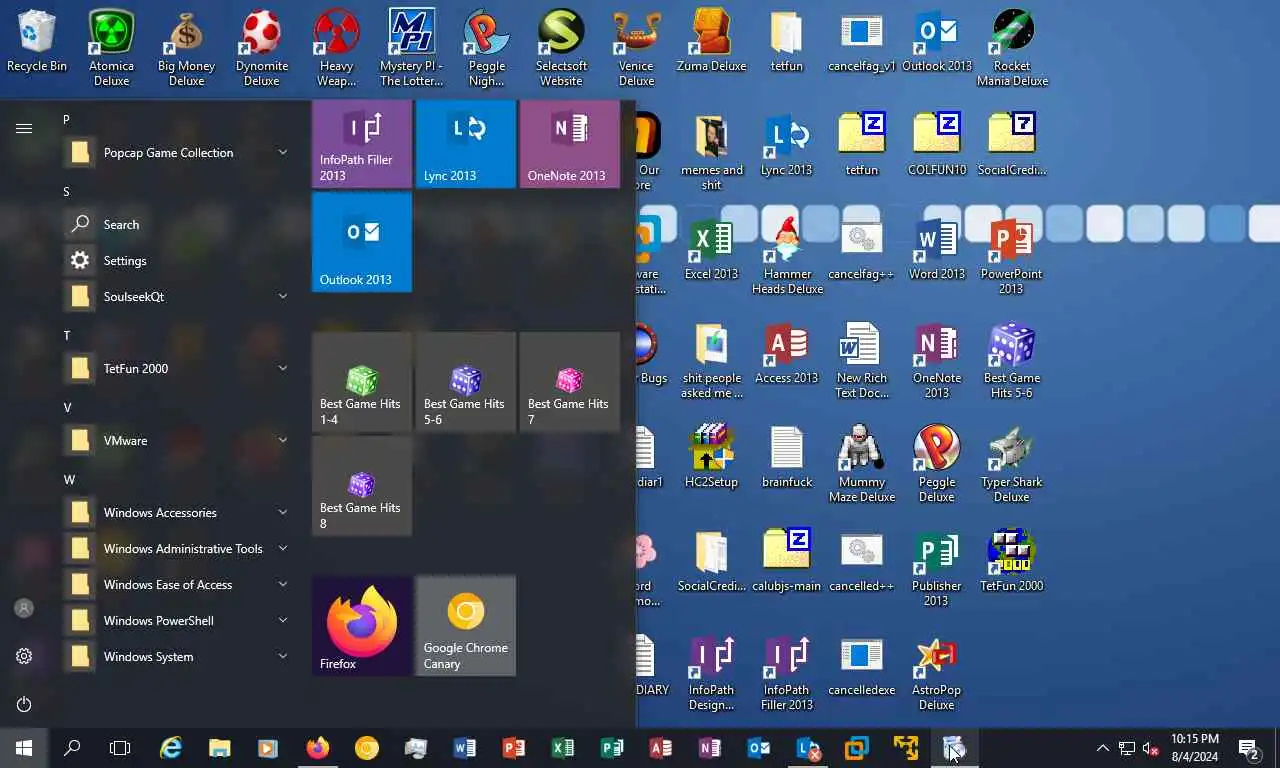
Task: Expand the Windows Ease of Access folder
Action: click(178, 584)
